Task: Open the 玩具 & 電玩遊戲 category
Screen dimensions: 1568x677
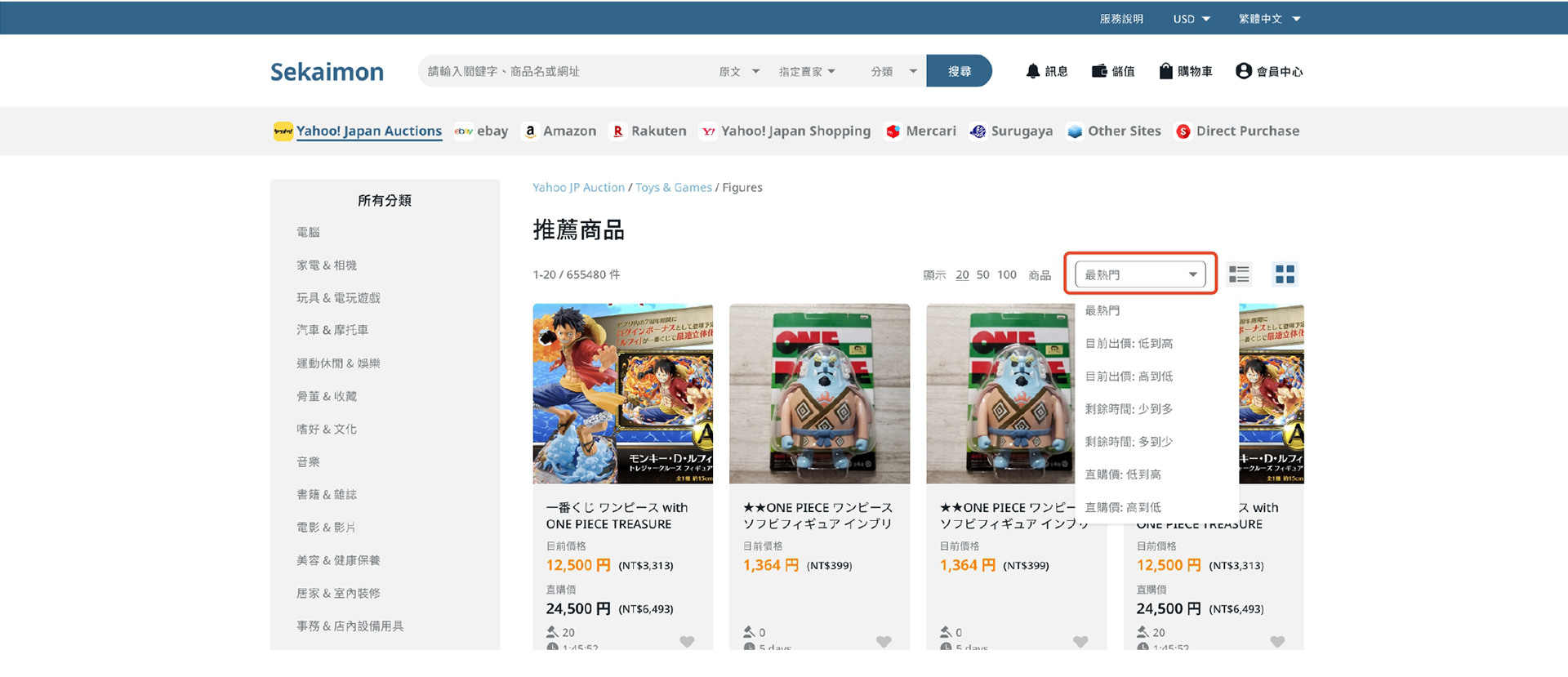Action: [x=338, y=298]
